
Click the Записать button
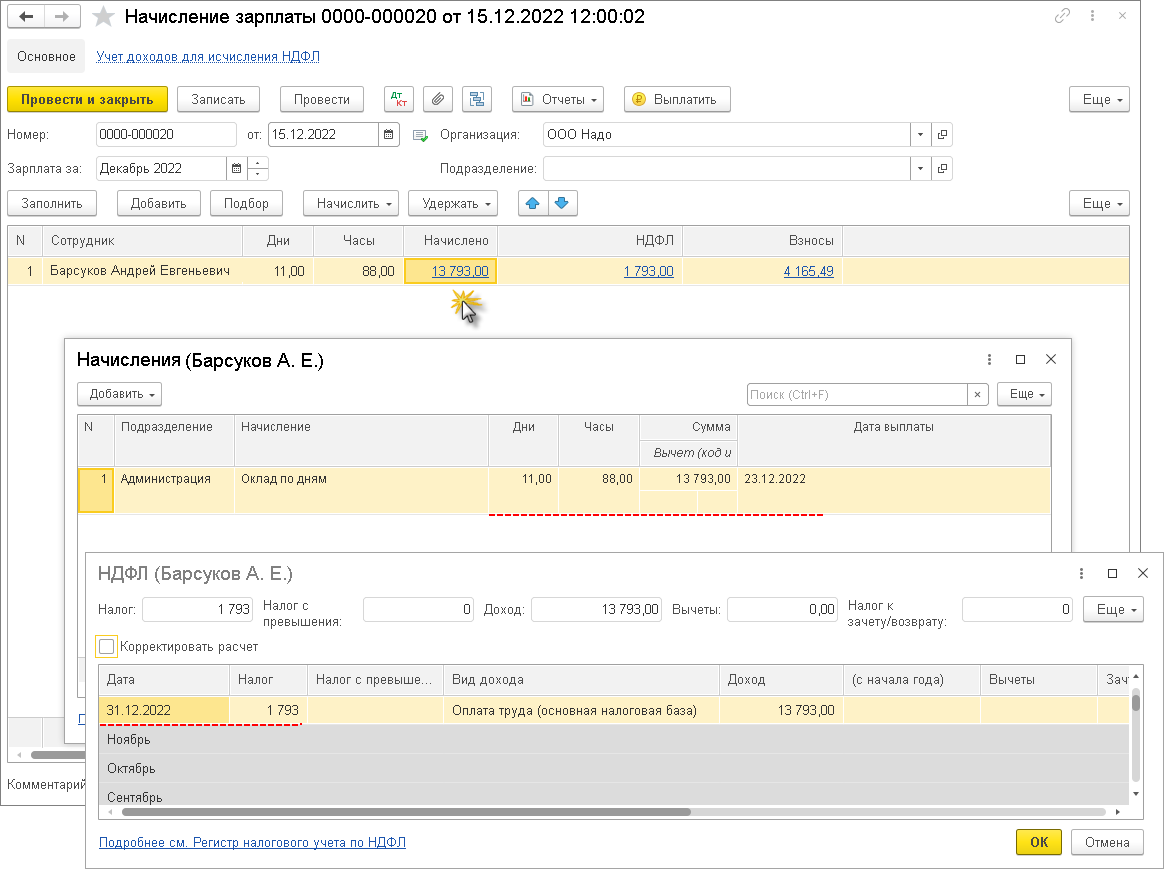218,99
